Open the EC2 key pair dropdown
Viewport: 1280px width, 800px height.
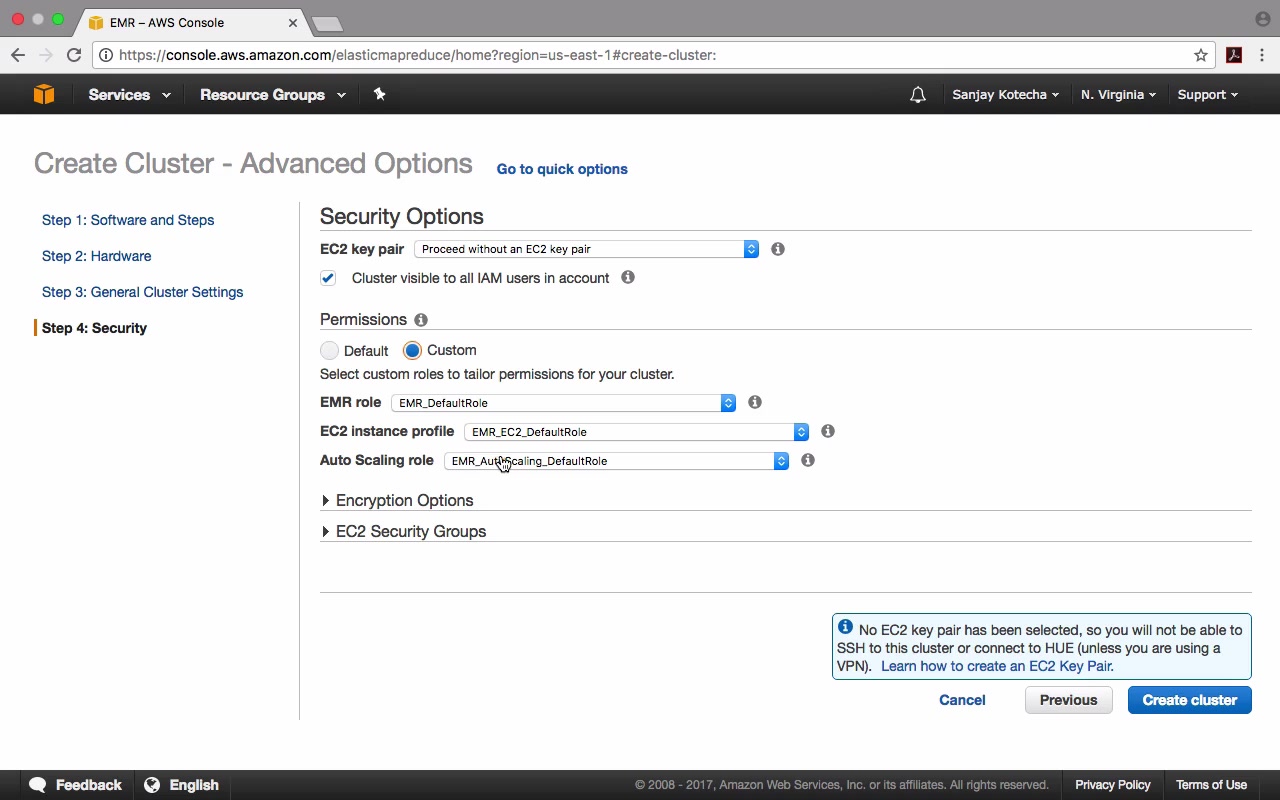pos(586,249)
